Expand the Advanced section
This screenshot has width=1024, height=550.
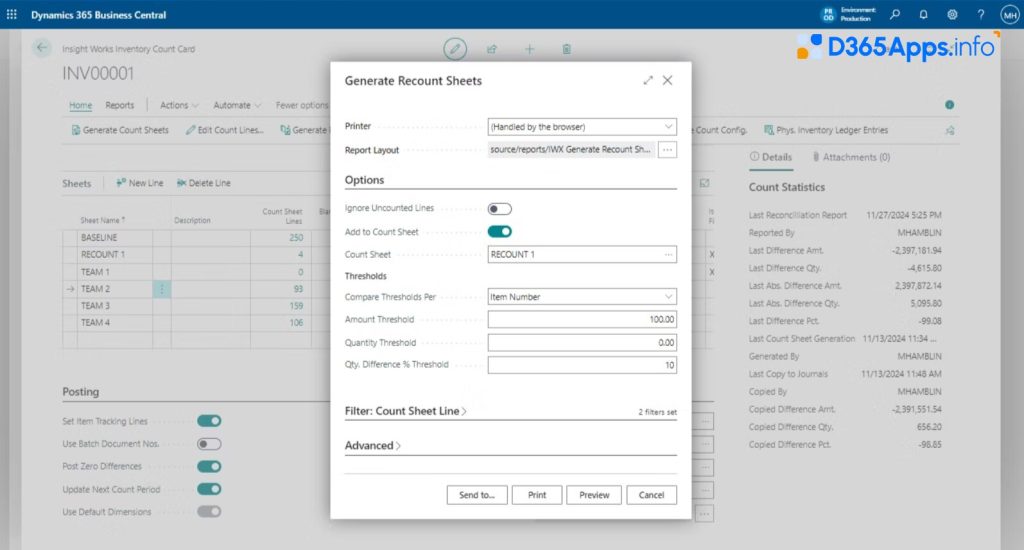(372, 445)
